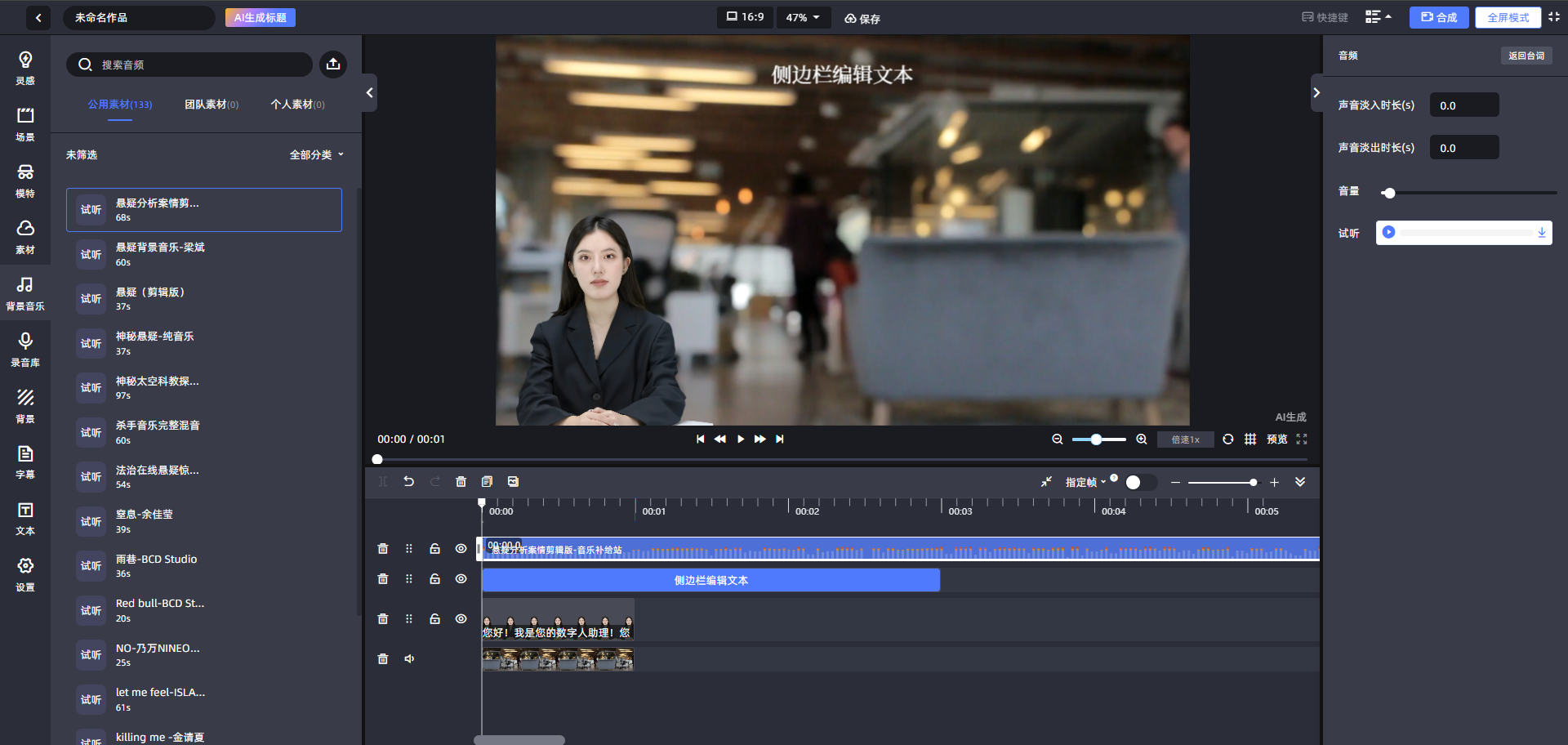Open the 模特 model sidebar panel

(x=25, y=181)
